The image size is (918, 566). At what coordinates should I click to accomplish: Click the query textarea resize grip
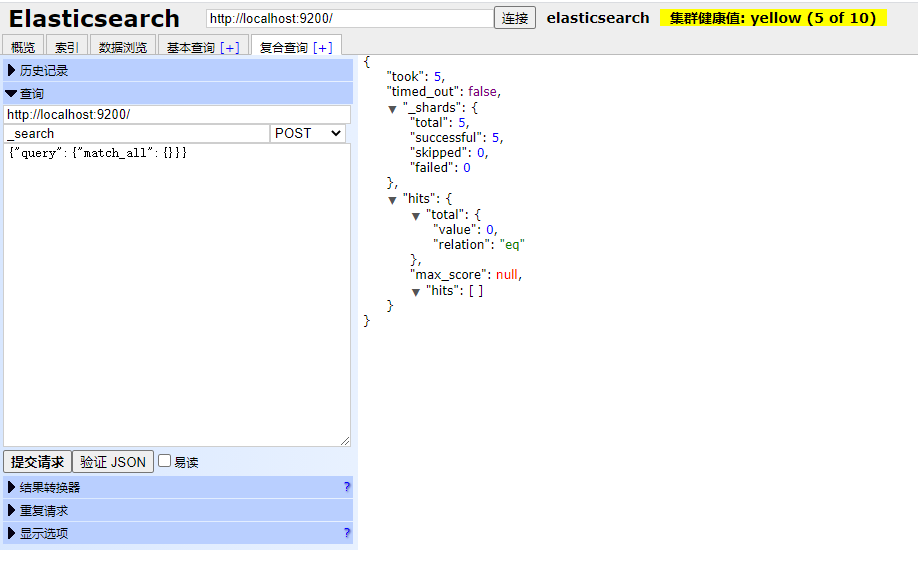click(345, 441)
